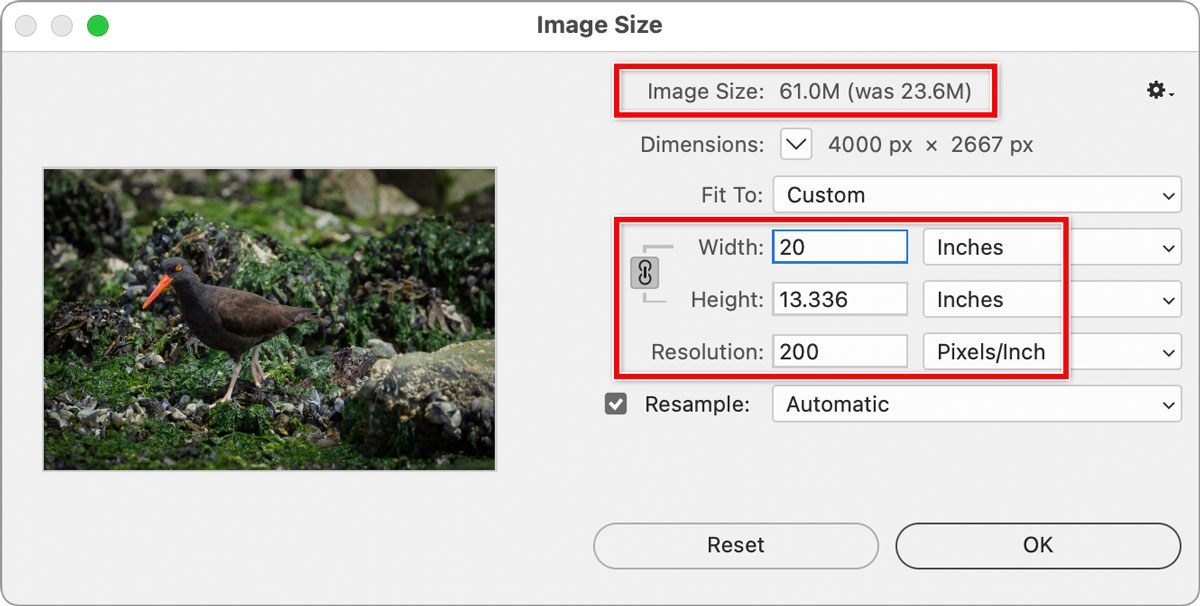Image resolution: width=1200 pixels, height=606 pixels.
Task: Edit the Height value 13.336
Action: [839, 299]
